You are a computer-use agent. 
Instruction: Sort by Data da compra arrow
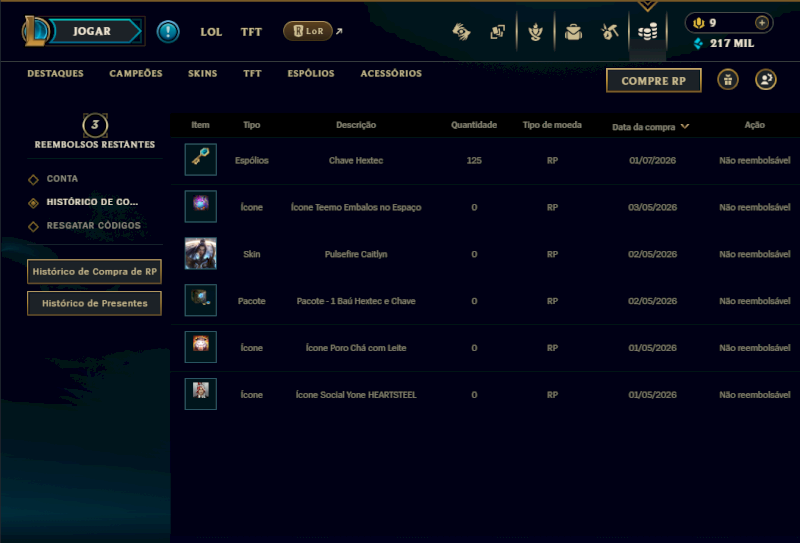[685, 126]
